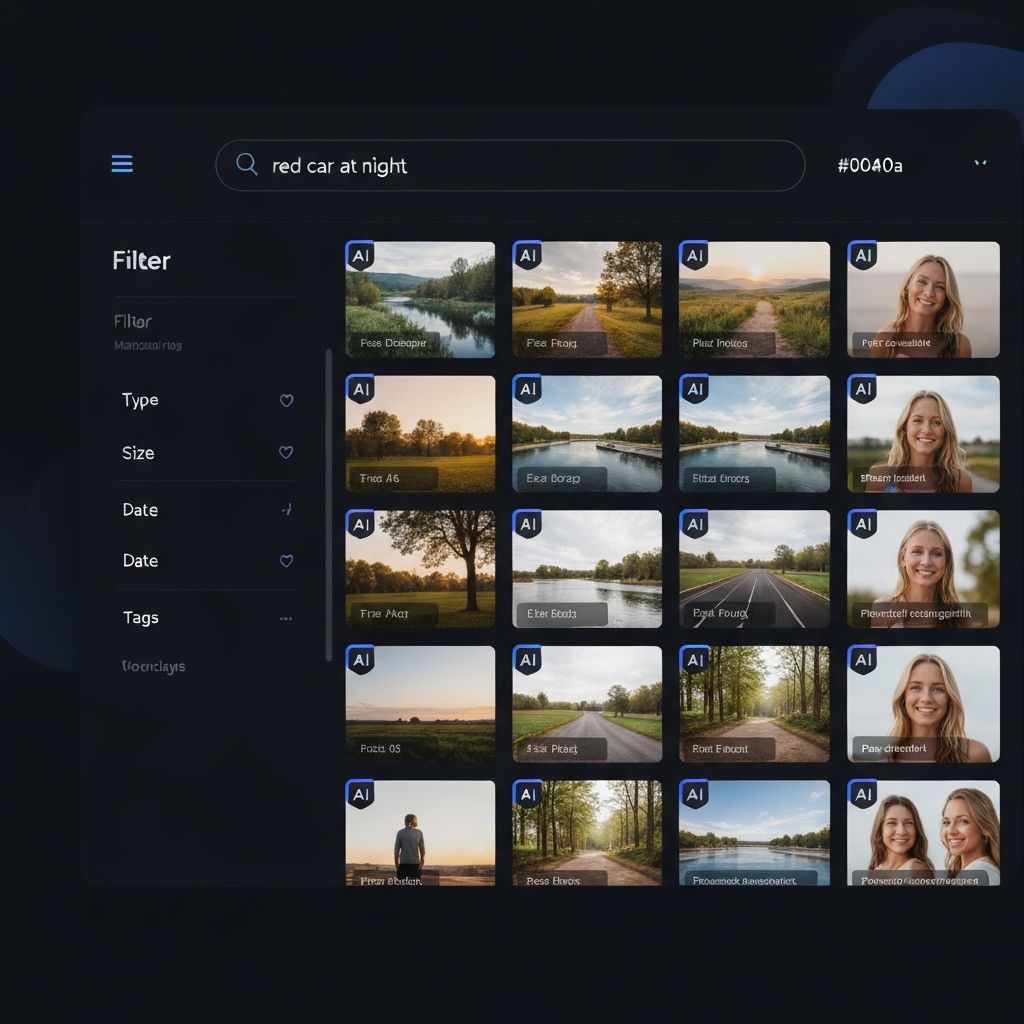Toggle the heart icon on Type row
This screenshot has height=1024, width=1024.
(x=286, y=400)
